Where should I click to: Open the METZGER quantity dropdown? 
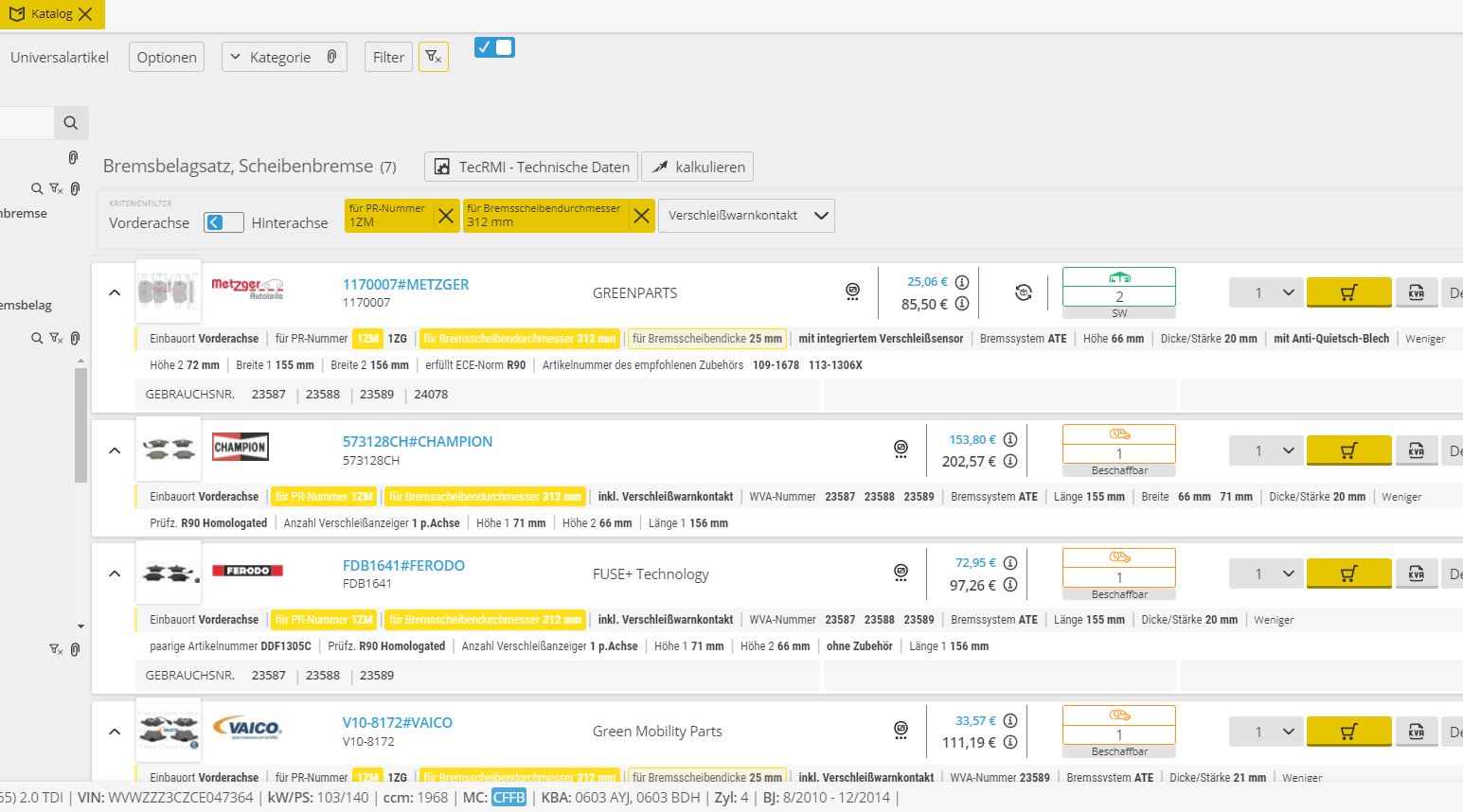[x=1266, y=292]
